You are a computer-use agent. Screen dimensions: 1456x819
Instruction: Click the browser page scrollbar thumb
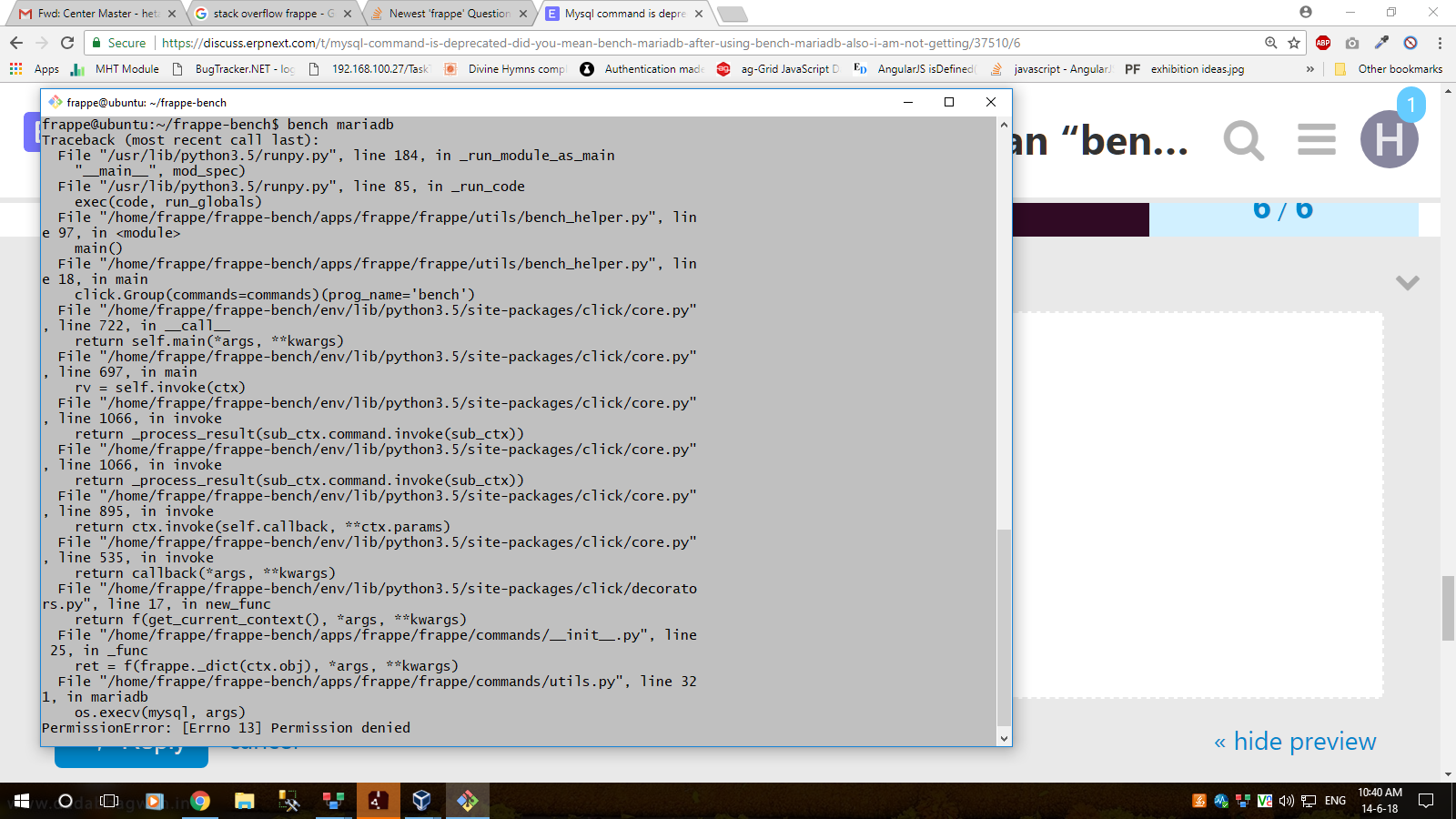click(x=1448, y=608)
